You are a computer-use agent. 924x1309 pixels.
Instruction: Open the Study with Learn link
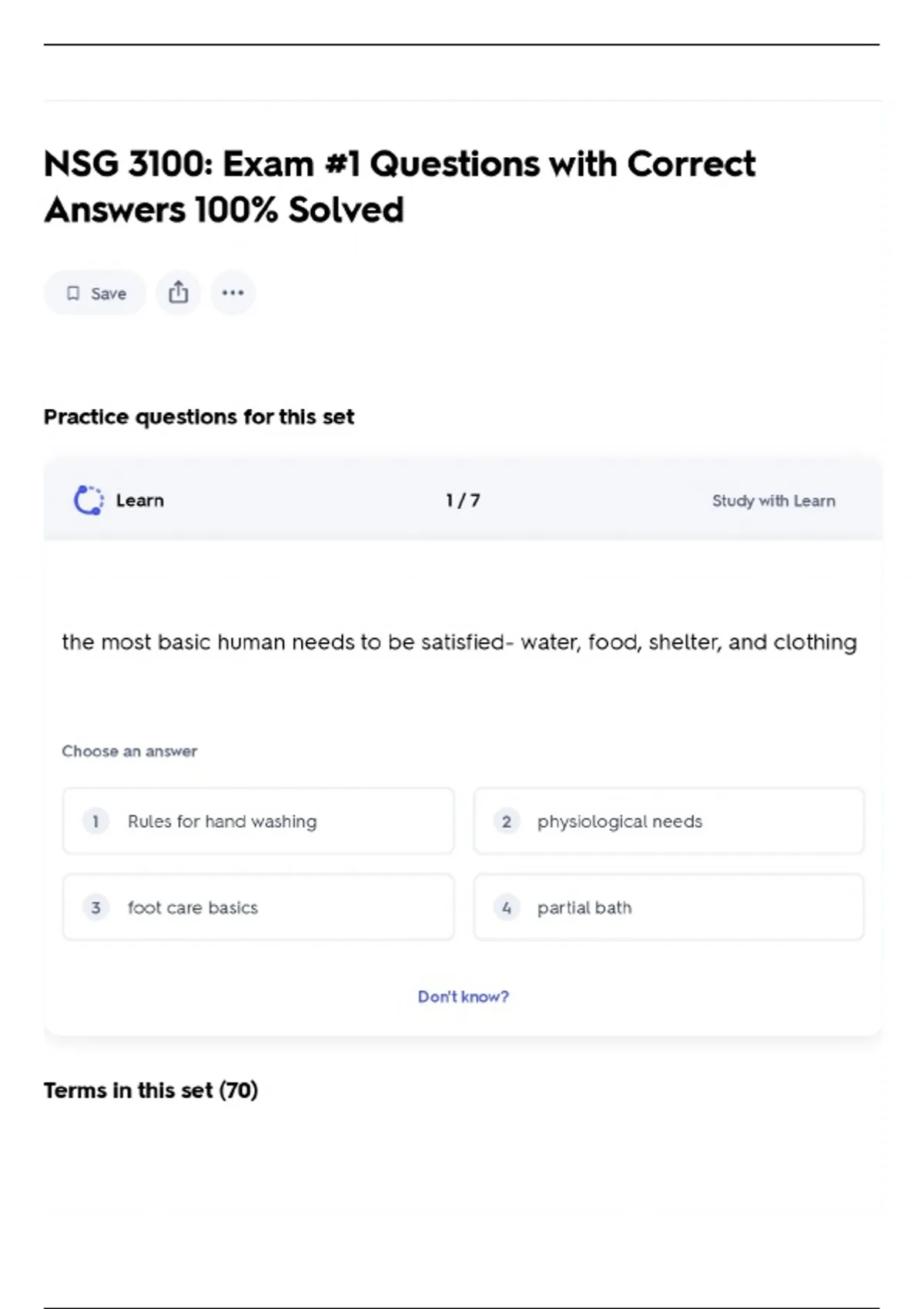point(773,501)
